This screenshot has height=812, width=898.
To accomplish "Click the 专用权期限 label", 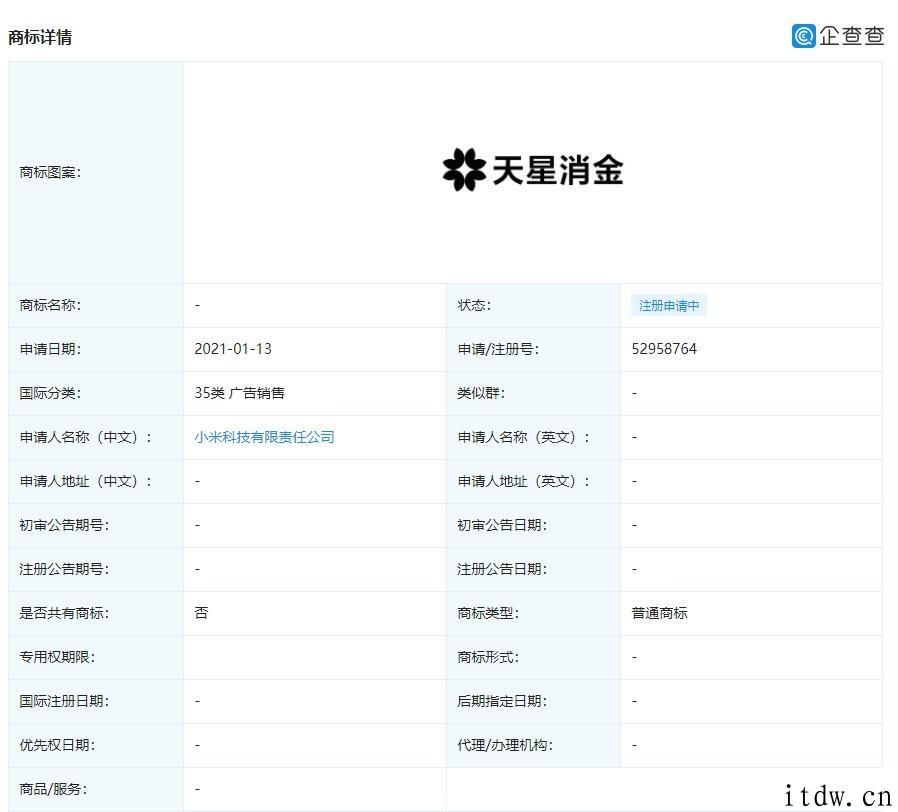I will [57, 657].
